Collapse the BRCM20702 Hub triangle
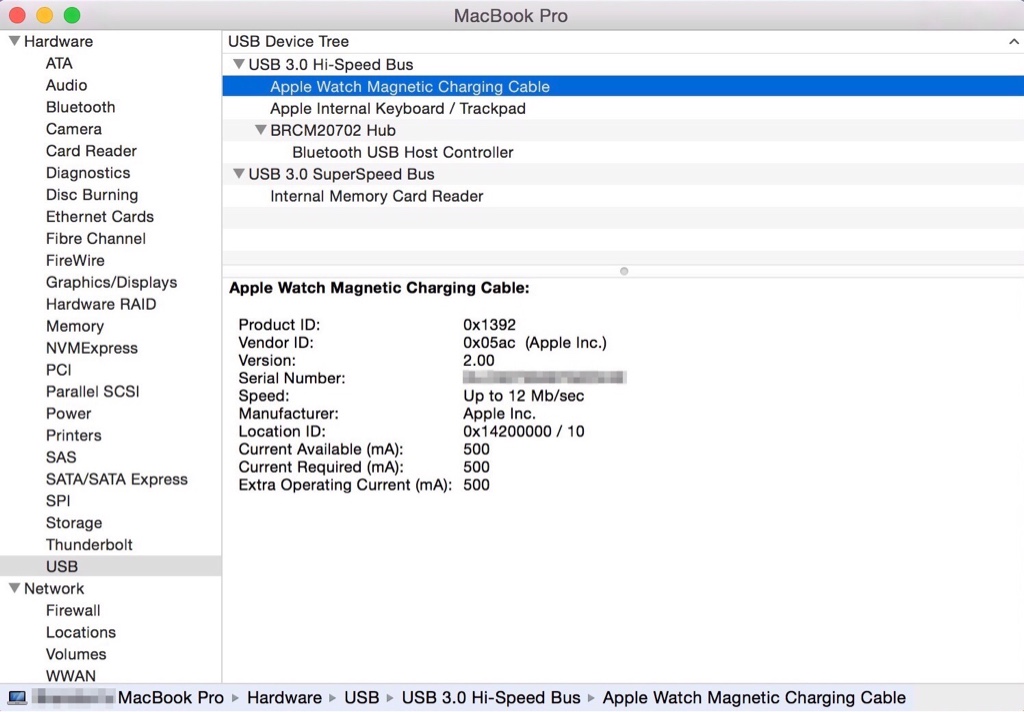The width and height of the screenshot is (1024, 712). (261, 130)
